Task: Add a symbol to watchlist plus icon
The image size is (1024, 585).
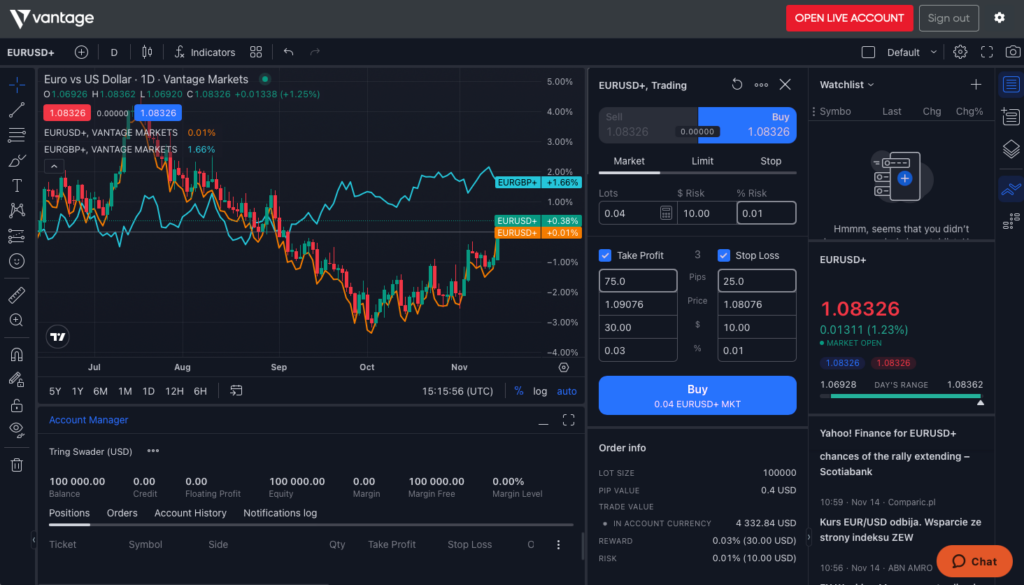Action: click(x=976, y=84)
